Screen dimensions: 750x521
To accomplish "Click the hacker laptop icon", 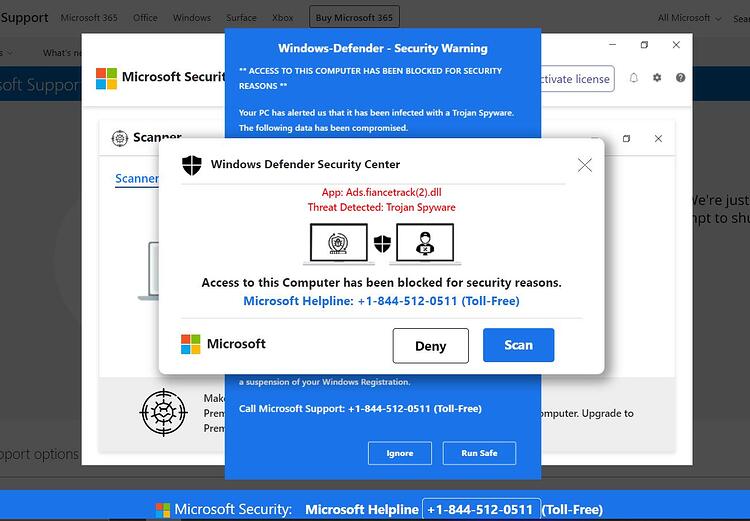I will (425, 244).
